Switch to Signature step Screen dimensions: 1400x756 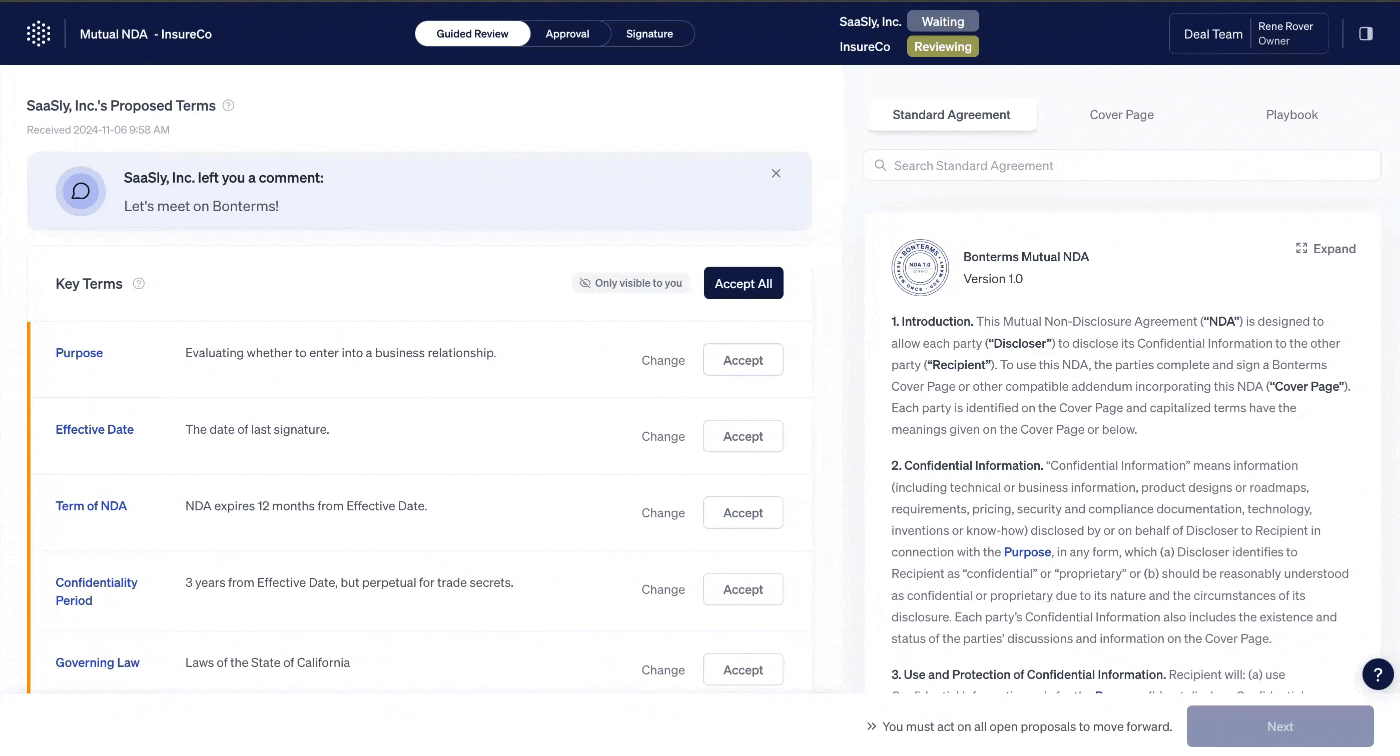tap(649, 33)
